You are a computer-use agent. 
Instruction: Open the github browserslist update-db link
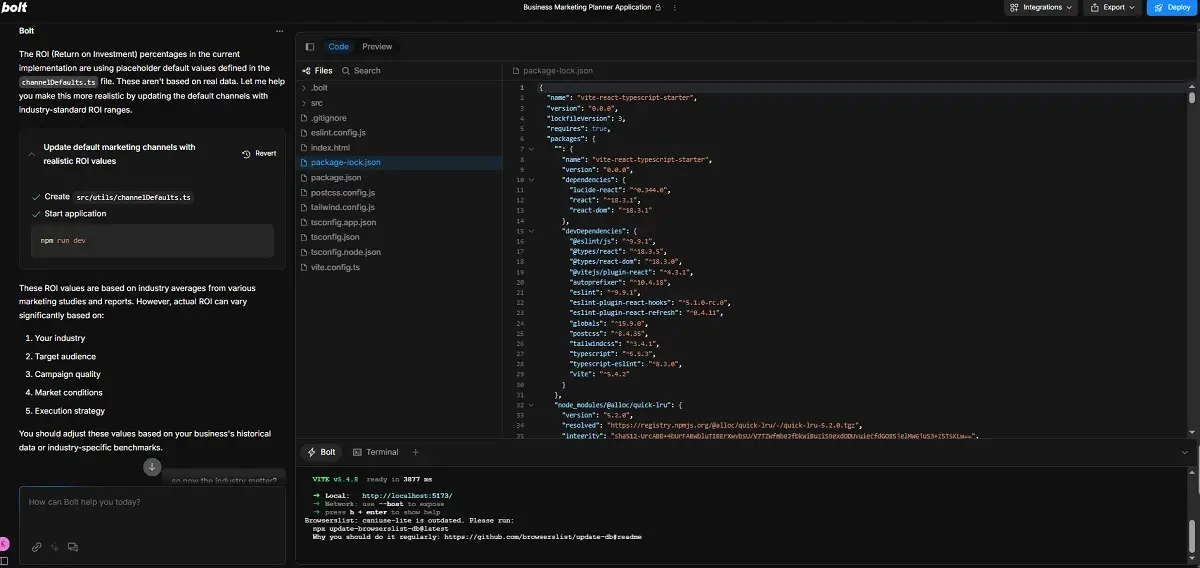point(542,537)
